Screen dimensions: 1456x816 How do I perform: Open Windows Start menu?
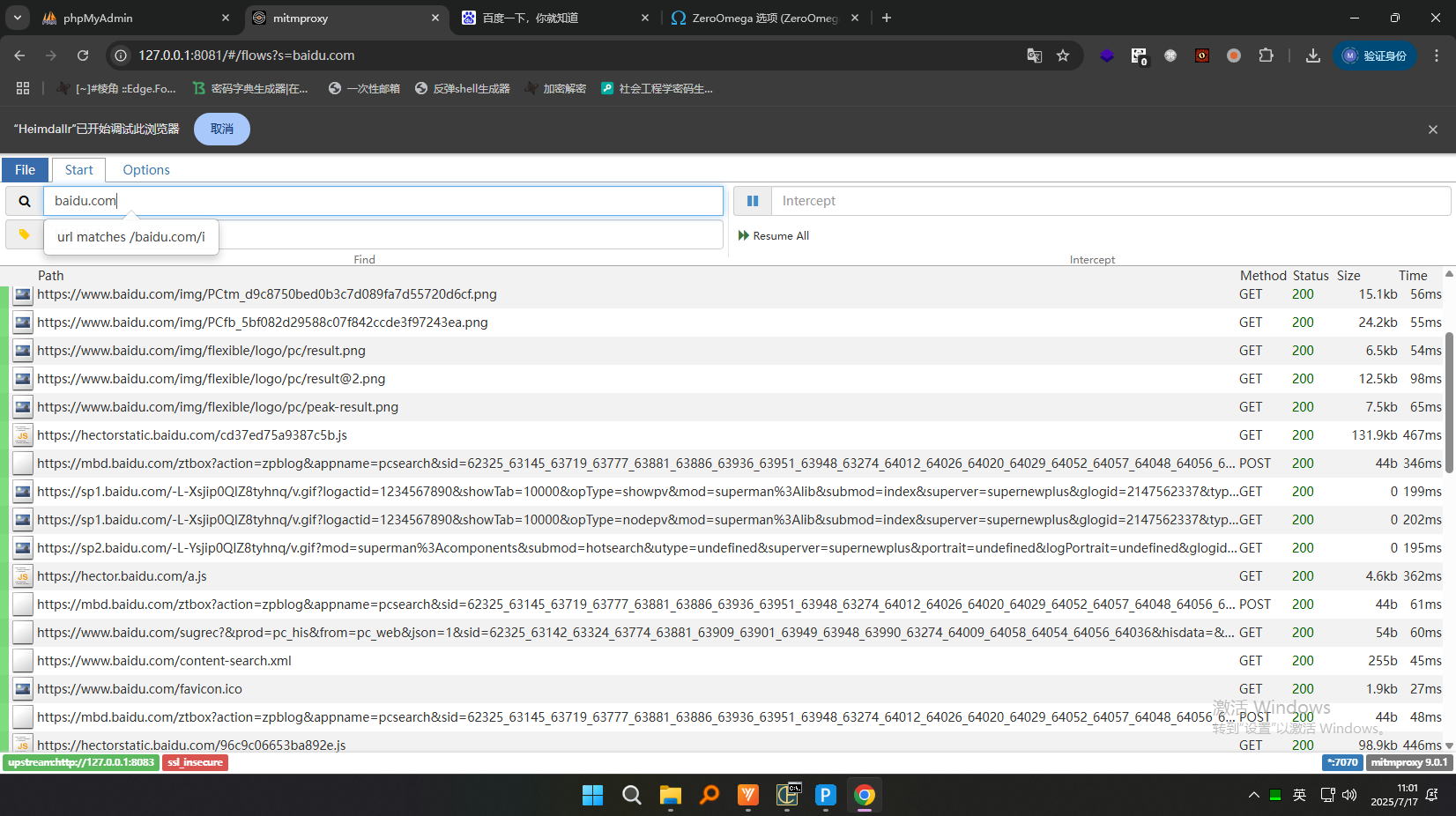tap(592, 796)
